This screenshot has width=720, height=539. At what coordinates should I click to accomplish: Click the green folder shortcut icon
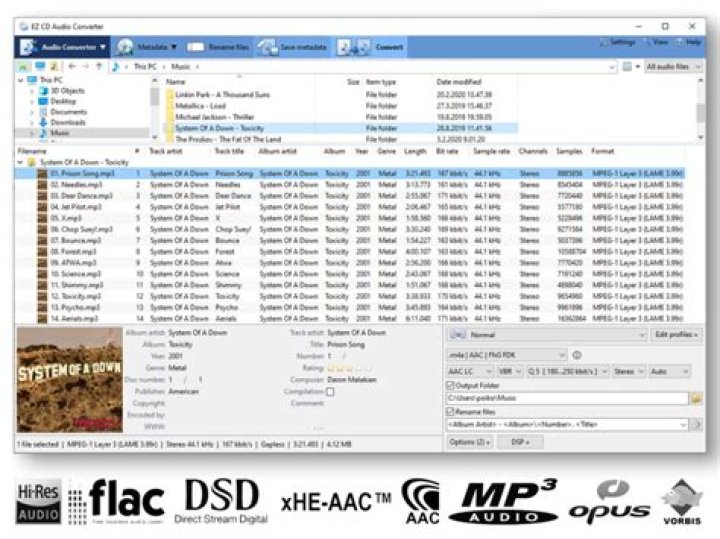click(x=23, y=67)
